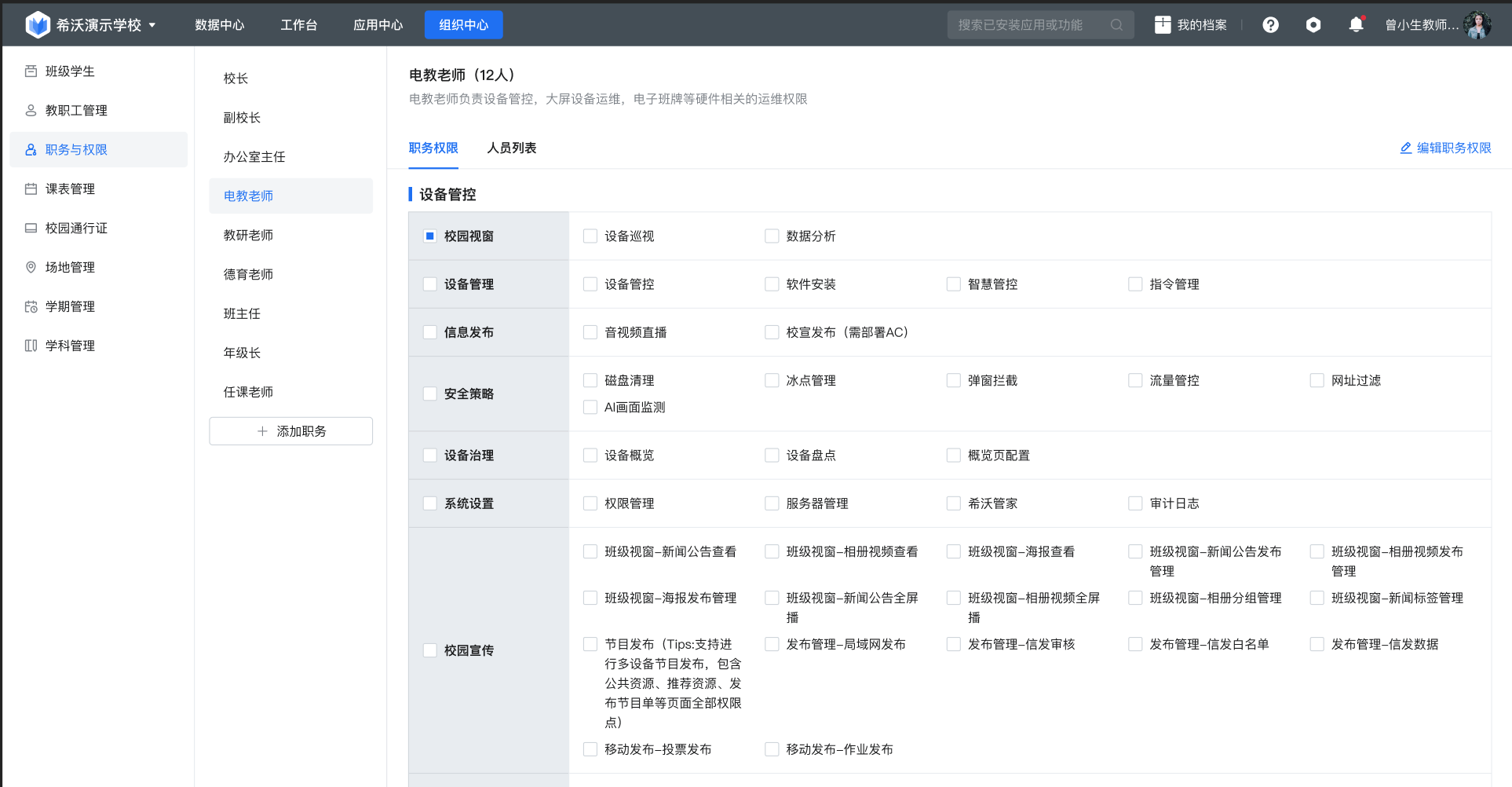Click the 添加职务 button
This screenshot has height=787, width=1512.
(291, 431)
